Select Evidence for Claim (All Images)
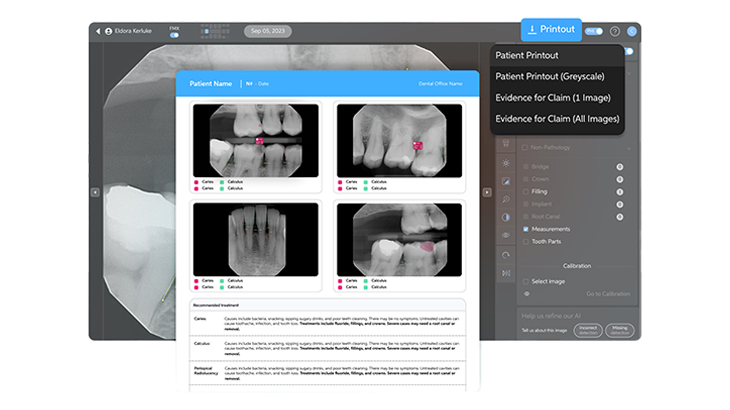730x410 pixels. 555,119
